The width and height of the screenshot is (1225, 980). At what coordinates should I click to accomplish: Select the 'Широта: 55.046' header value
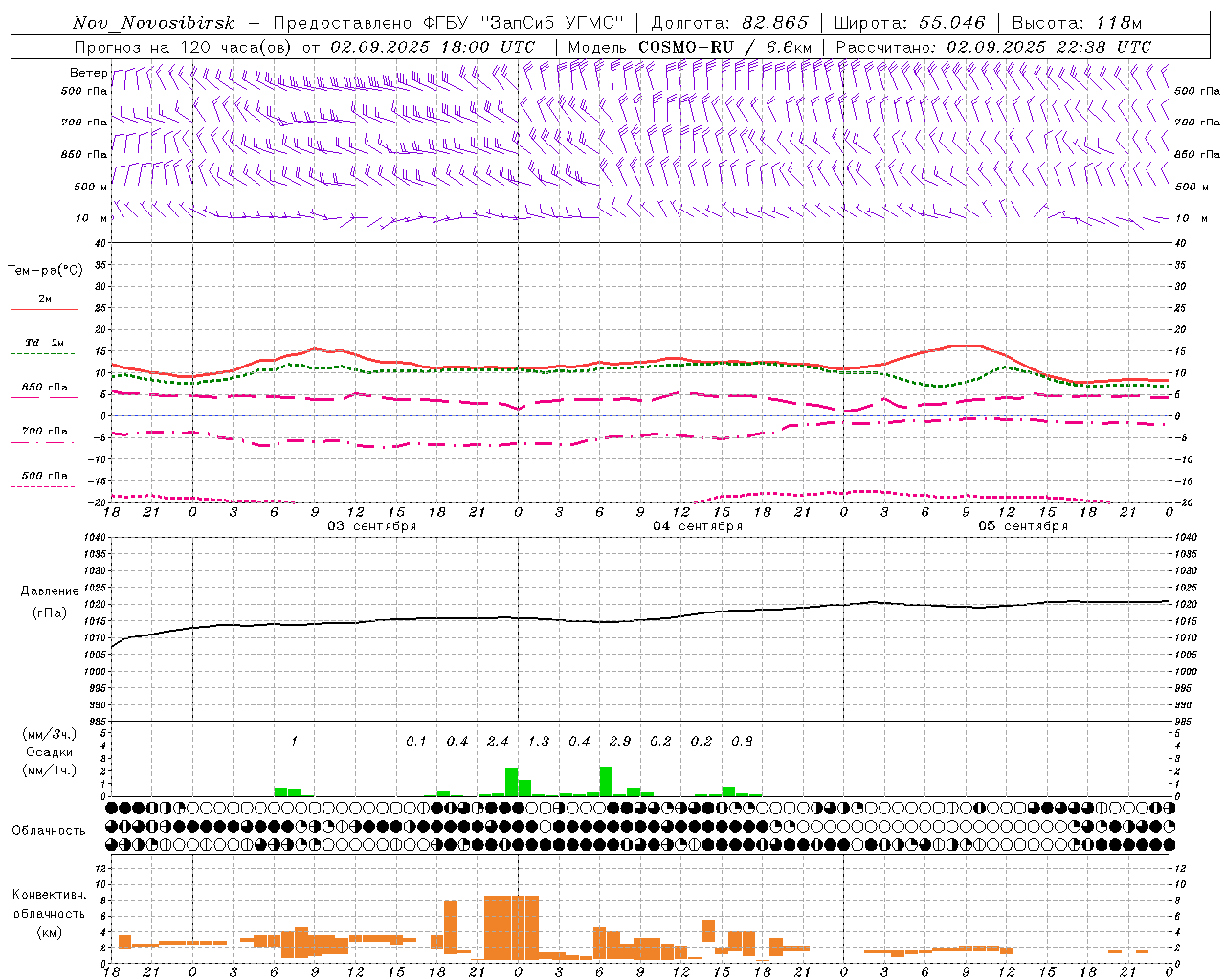[909, 23]
